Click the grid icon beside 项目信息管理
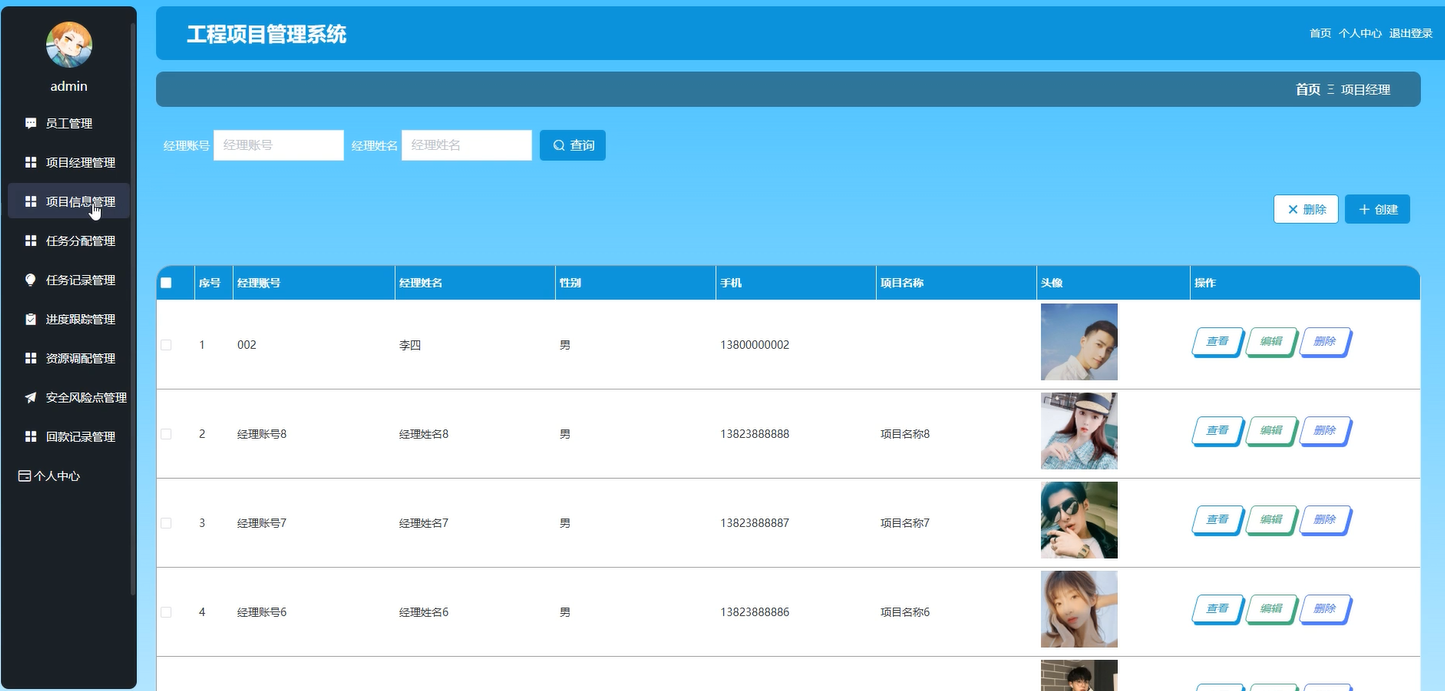Viewport: 1445px width, 691px height. pyautogui.click(x=31, y=202)
